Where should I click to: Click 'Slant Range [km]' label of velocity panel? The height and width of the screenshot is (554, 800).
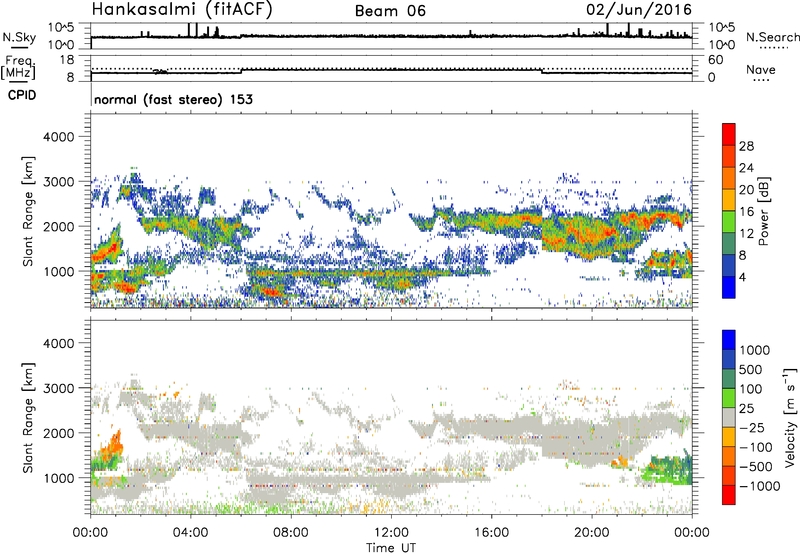[x=28, y=418]
